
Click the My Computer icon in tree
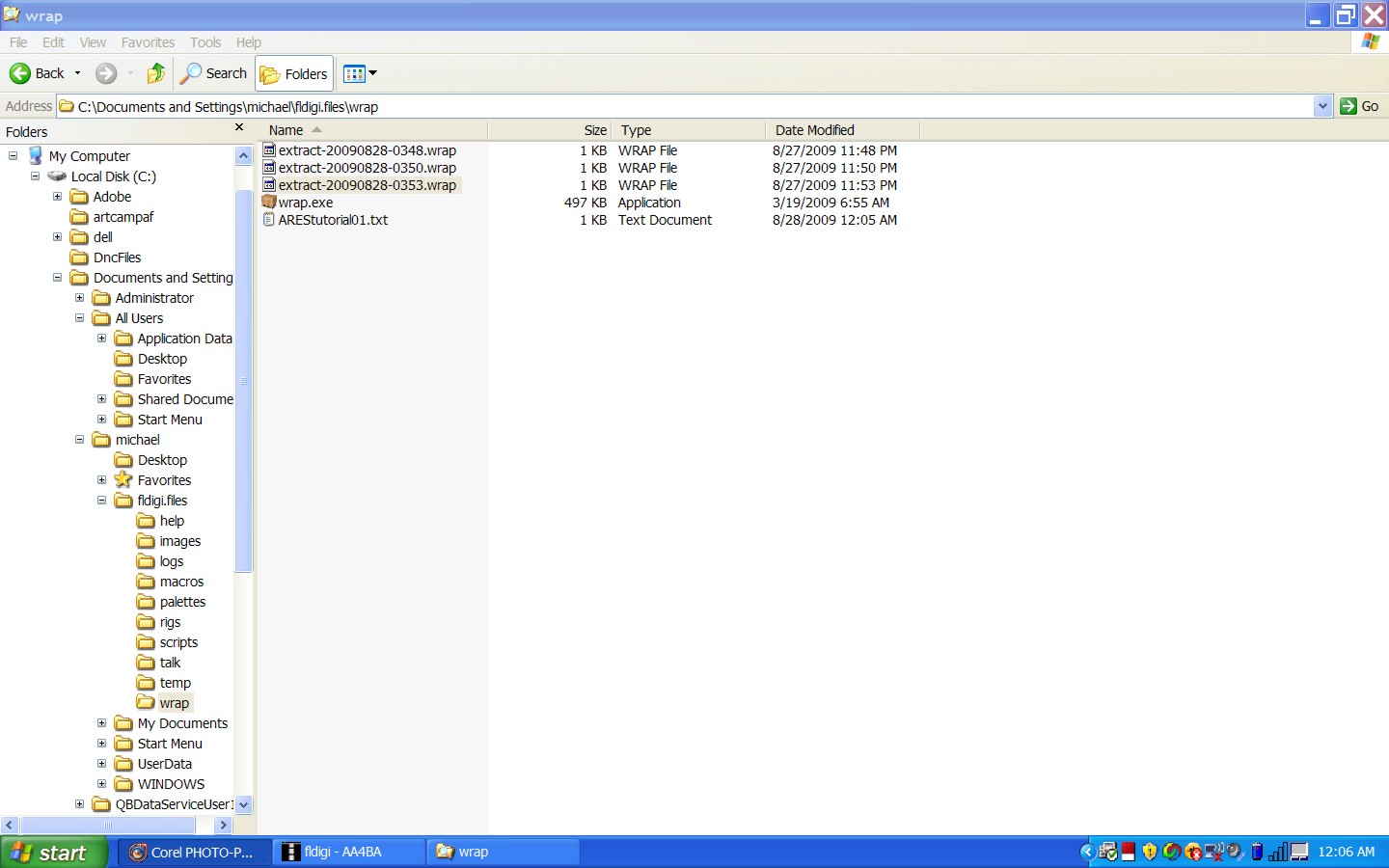click(x=36, y=155)
